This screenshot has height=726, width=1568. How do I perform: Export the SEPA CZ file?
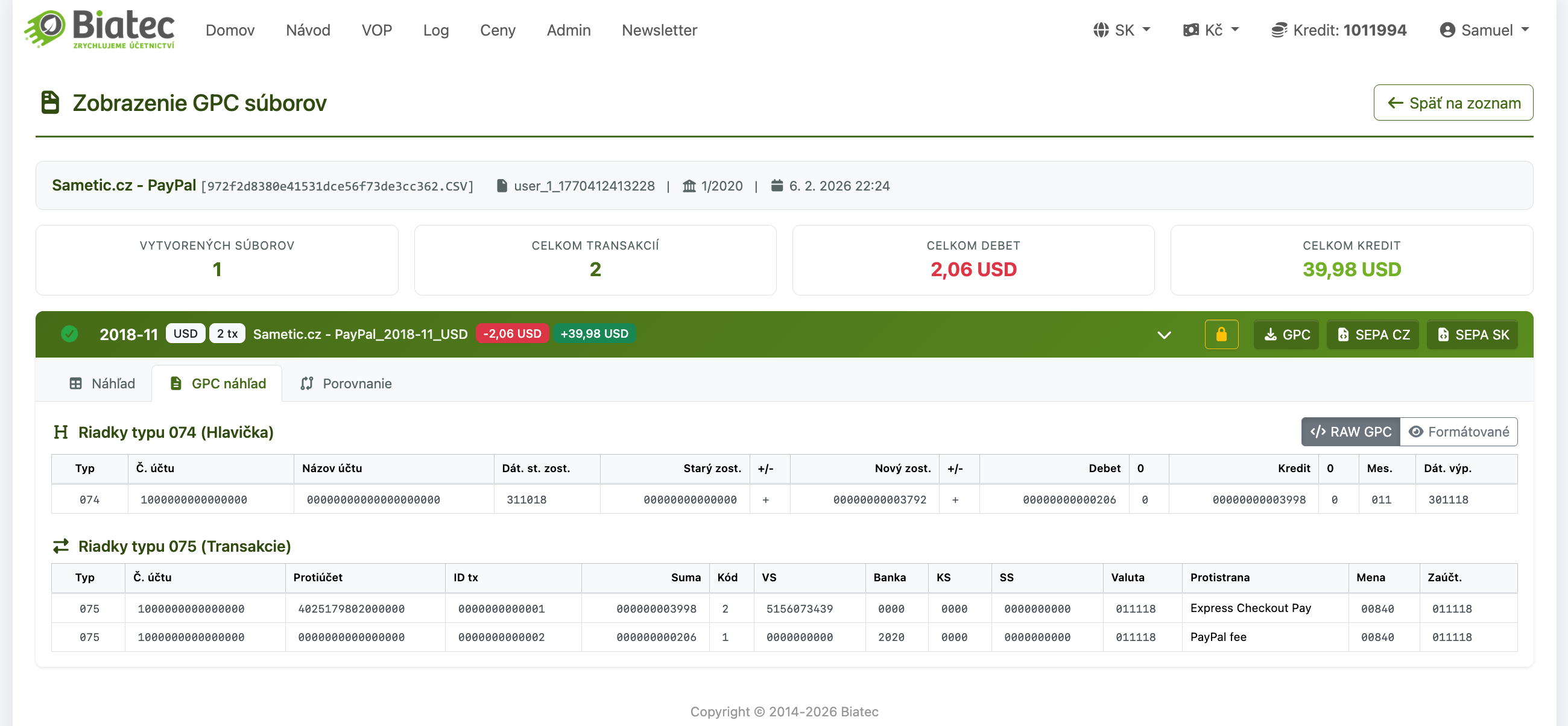[x=1373, y=334]
